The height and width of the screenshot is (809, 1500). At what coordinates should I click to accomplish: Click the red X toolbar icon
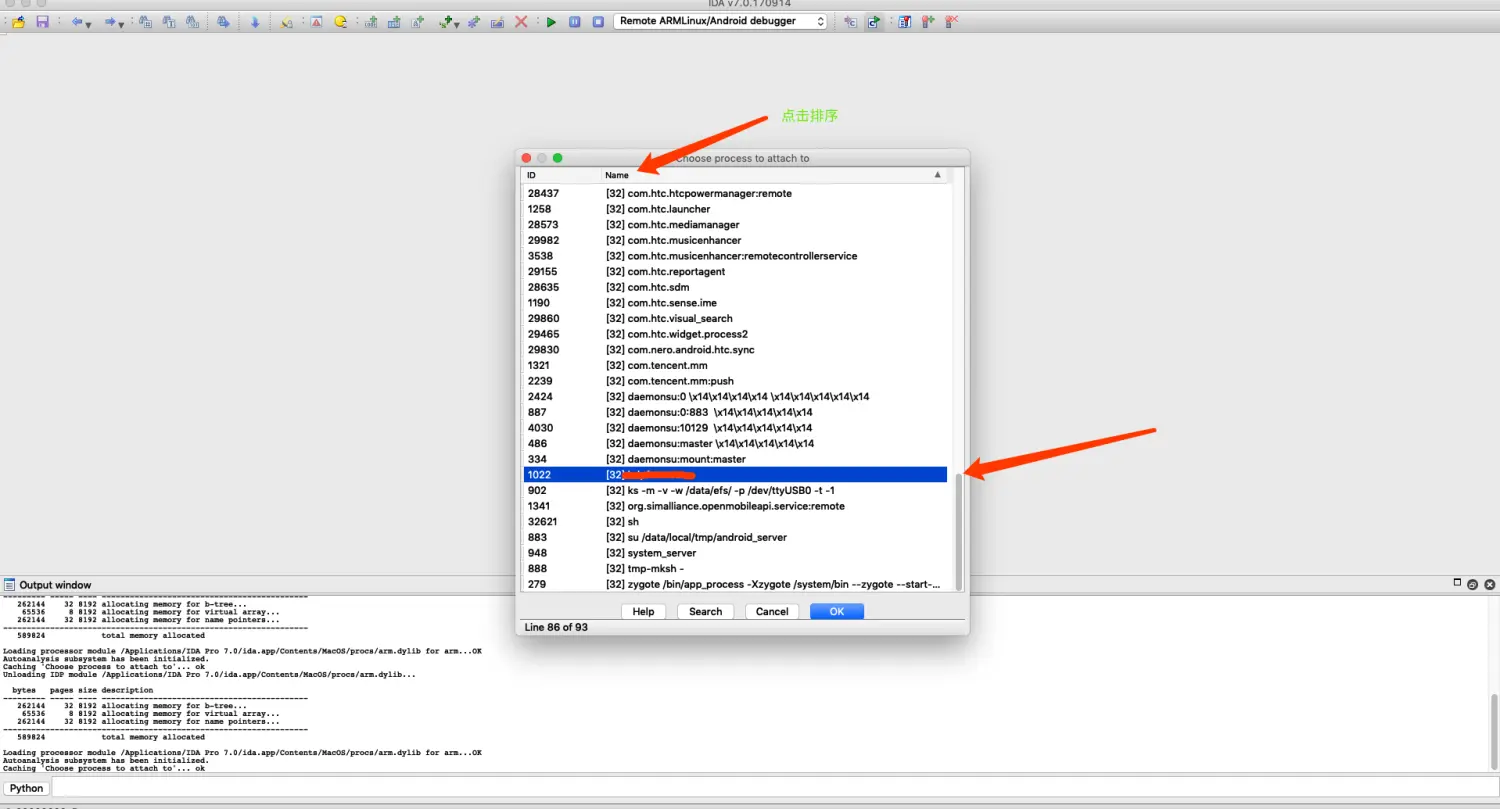click(521, 22)
